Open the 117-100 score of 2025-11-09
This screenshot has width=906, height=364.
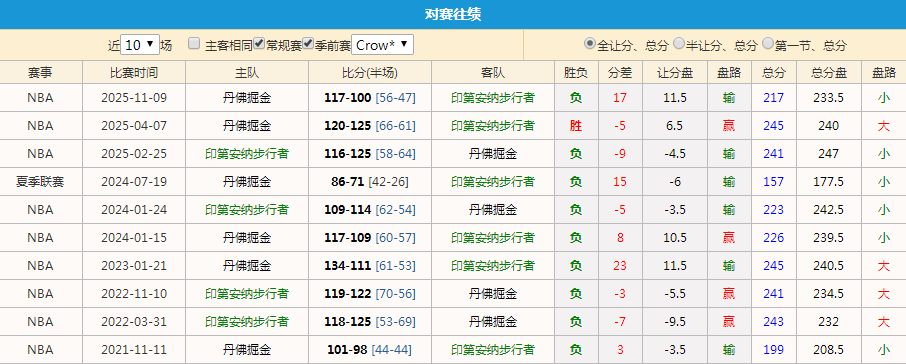click(x=348, y=98)
